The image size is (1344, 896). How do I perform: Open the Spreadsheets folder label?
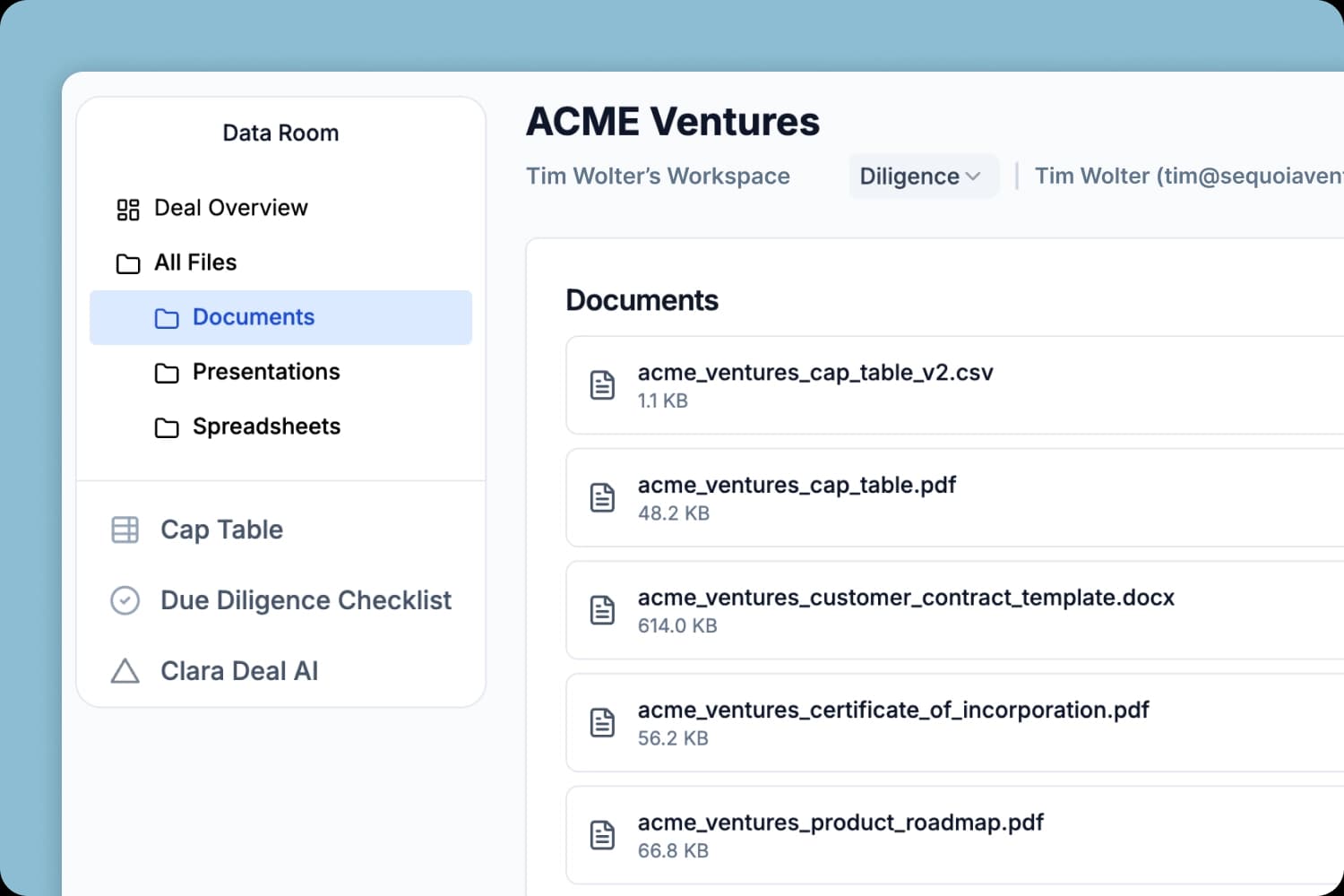[x=266, y=426]
